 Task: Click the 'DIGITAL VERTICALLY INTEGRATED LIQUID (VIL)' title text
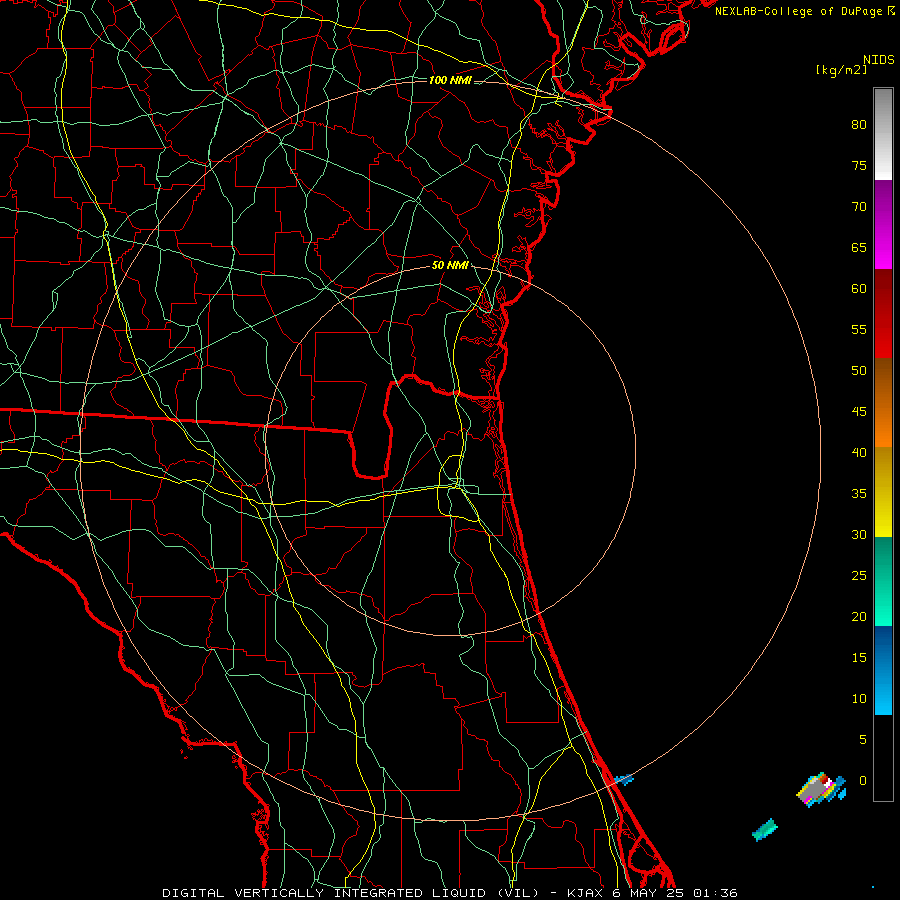[x=351, y=893]
